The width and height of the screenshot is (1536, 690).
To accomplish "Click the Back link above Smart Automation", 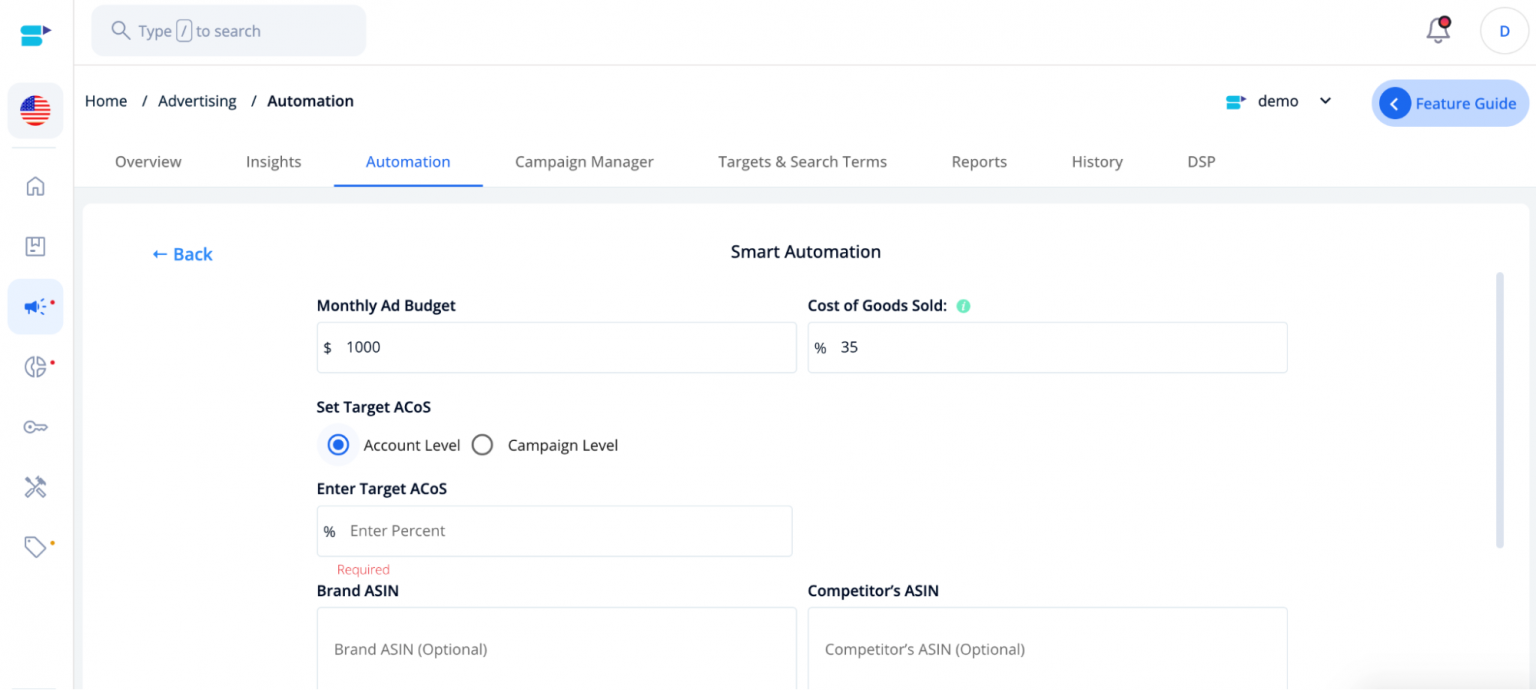I will click(x=182, y=254).
